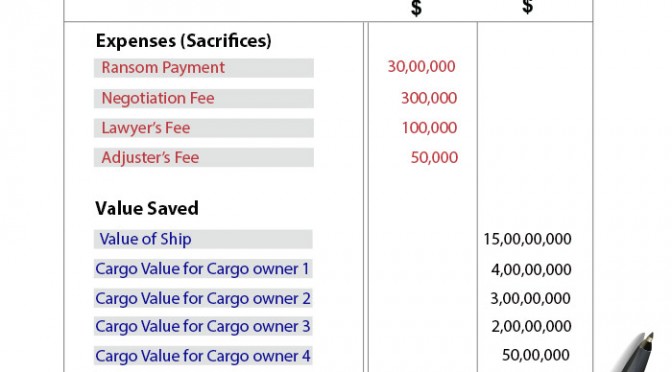672x372 pixels.
Task: Click Cargo Value for Cargo owner 1
Action: [202, 269]
